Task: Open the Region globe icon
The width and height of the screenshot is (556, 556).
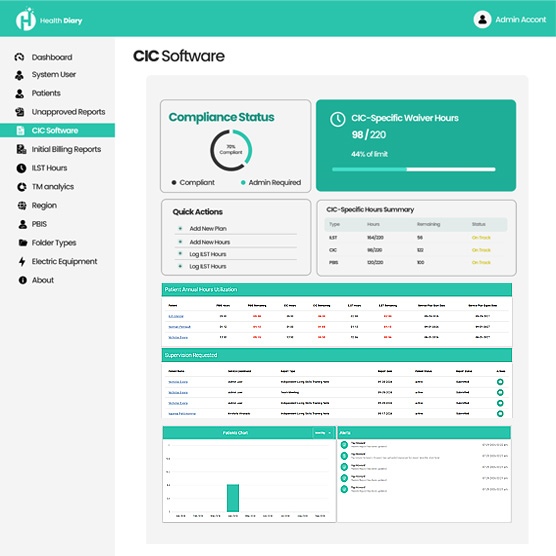Action: [x=22, y=205]
